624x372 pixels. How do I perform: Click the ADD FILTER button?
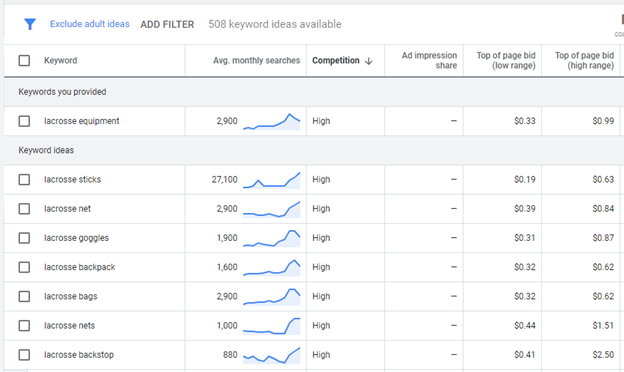click(x=167, y=24)
